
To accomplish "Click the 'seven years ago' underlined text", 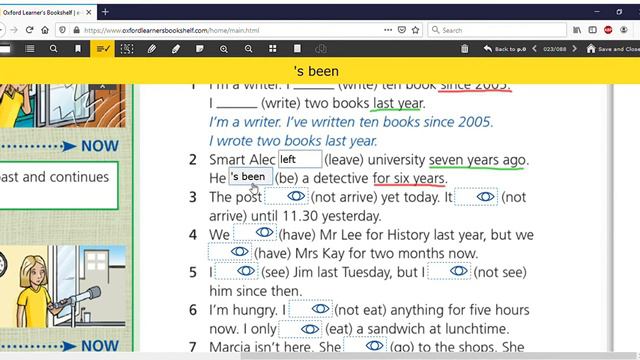I will [x=477, y=160].
